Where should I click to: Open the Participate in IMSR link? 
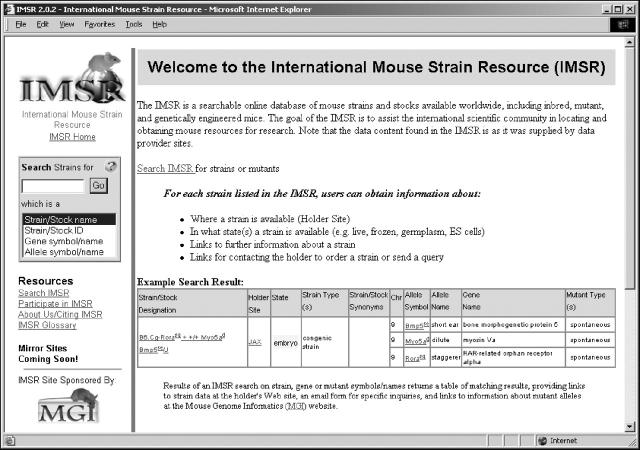55,303
